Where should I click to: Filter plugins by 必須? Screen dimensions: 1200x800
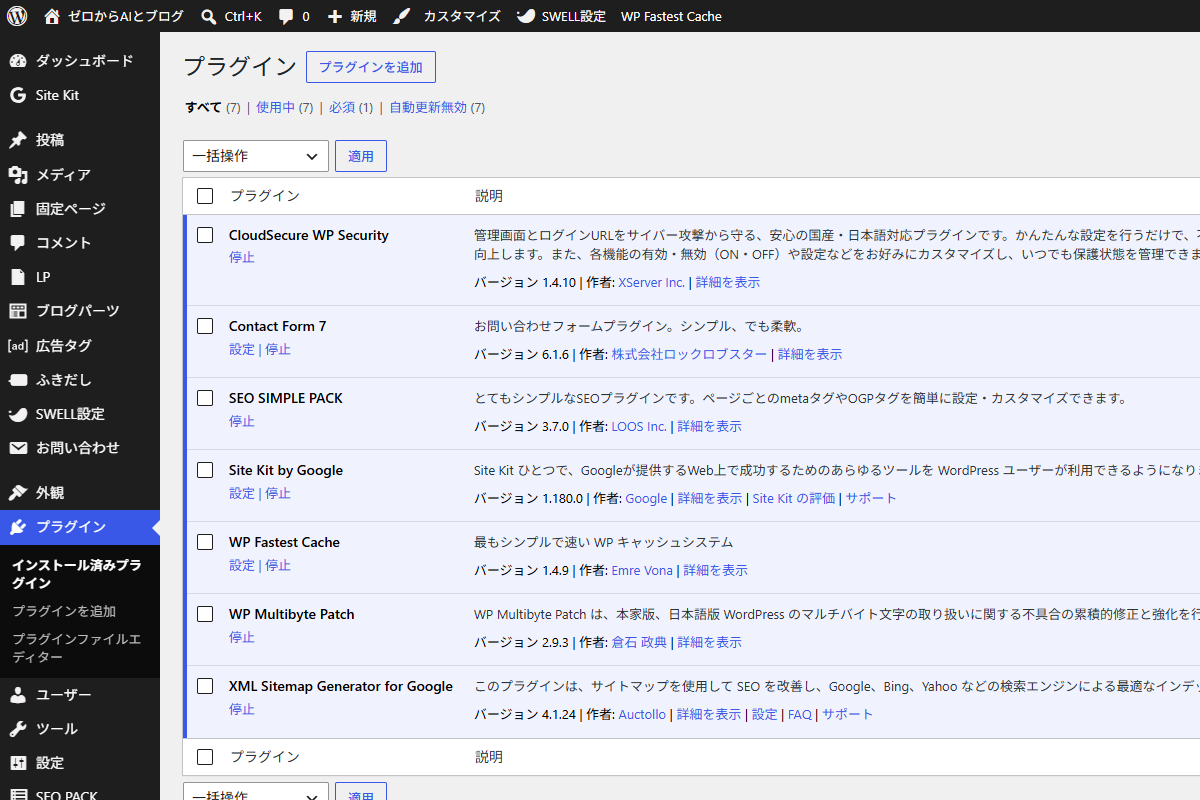click(x=342, y=108)
